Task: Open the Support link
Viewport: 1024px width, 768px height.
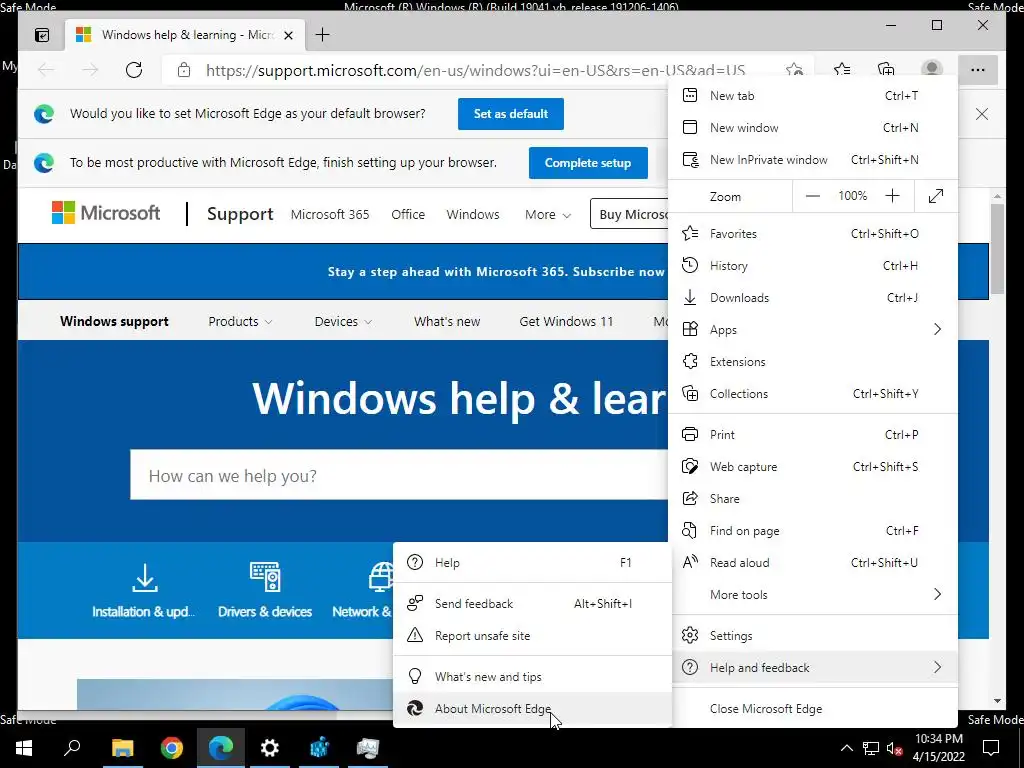Action: (x=240, y=214)
